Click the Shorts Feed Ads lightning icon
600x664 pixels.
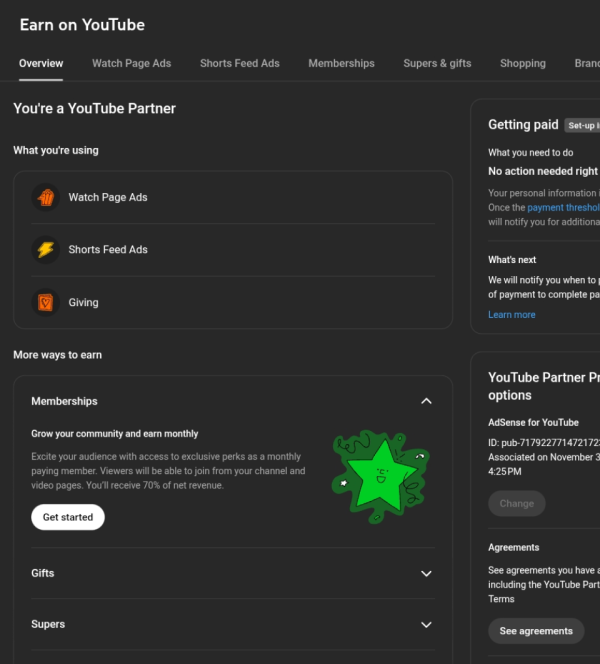click(x=45, y=249)
